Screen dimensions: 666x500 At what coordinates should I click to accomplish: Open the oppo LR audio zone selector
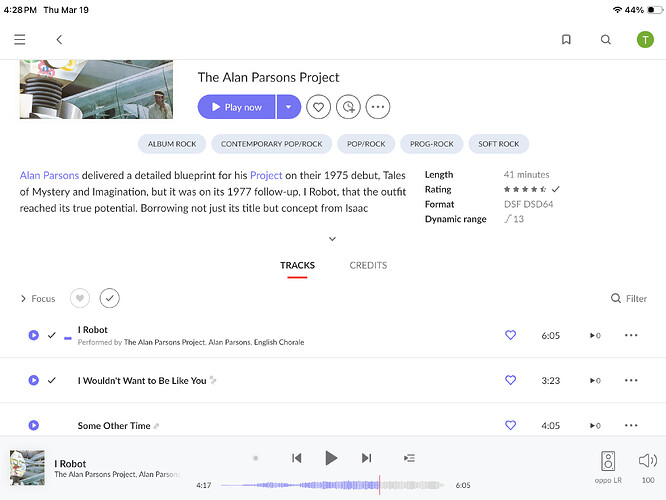pyautogui.click(x=608, y=467)
